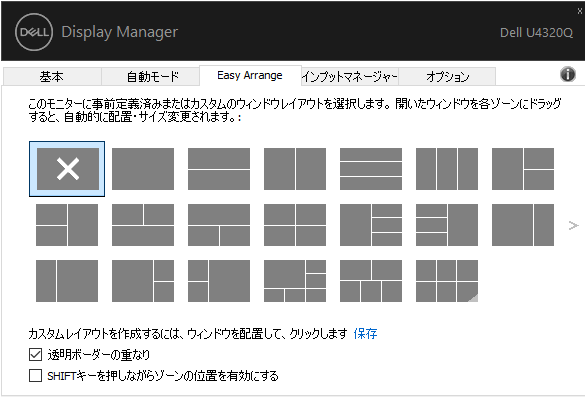Choose layout with top row and two bottom zones
This screenshot has height=397, width=585.
click(x=219, y=225)
